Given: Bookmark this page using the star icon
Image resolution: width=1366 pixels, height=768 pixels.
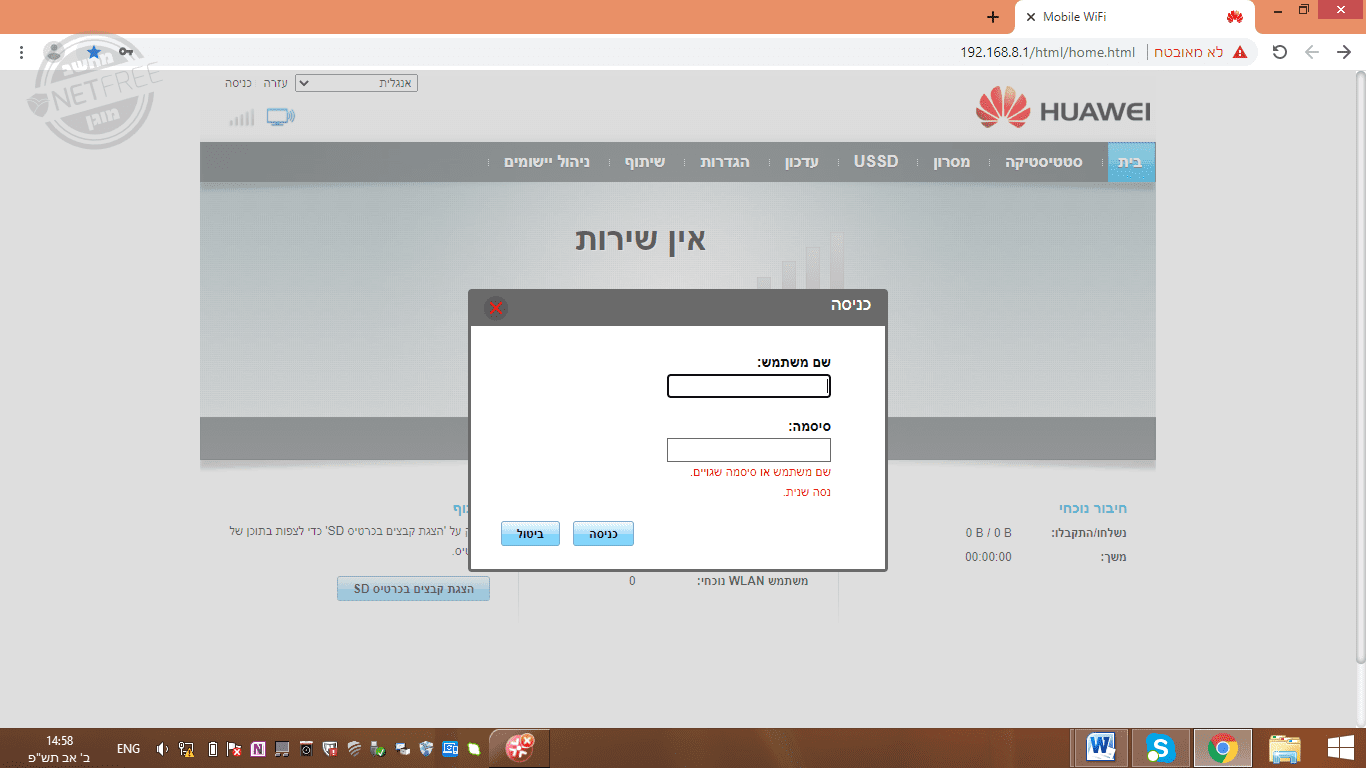Looking at the screenshot, I should coord(93,51).
